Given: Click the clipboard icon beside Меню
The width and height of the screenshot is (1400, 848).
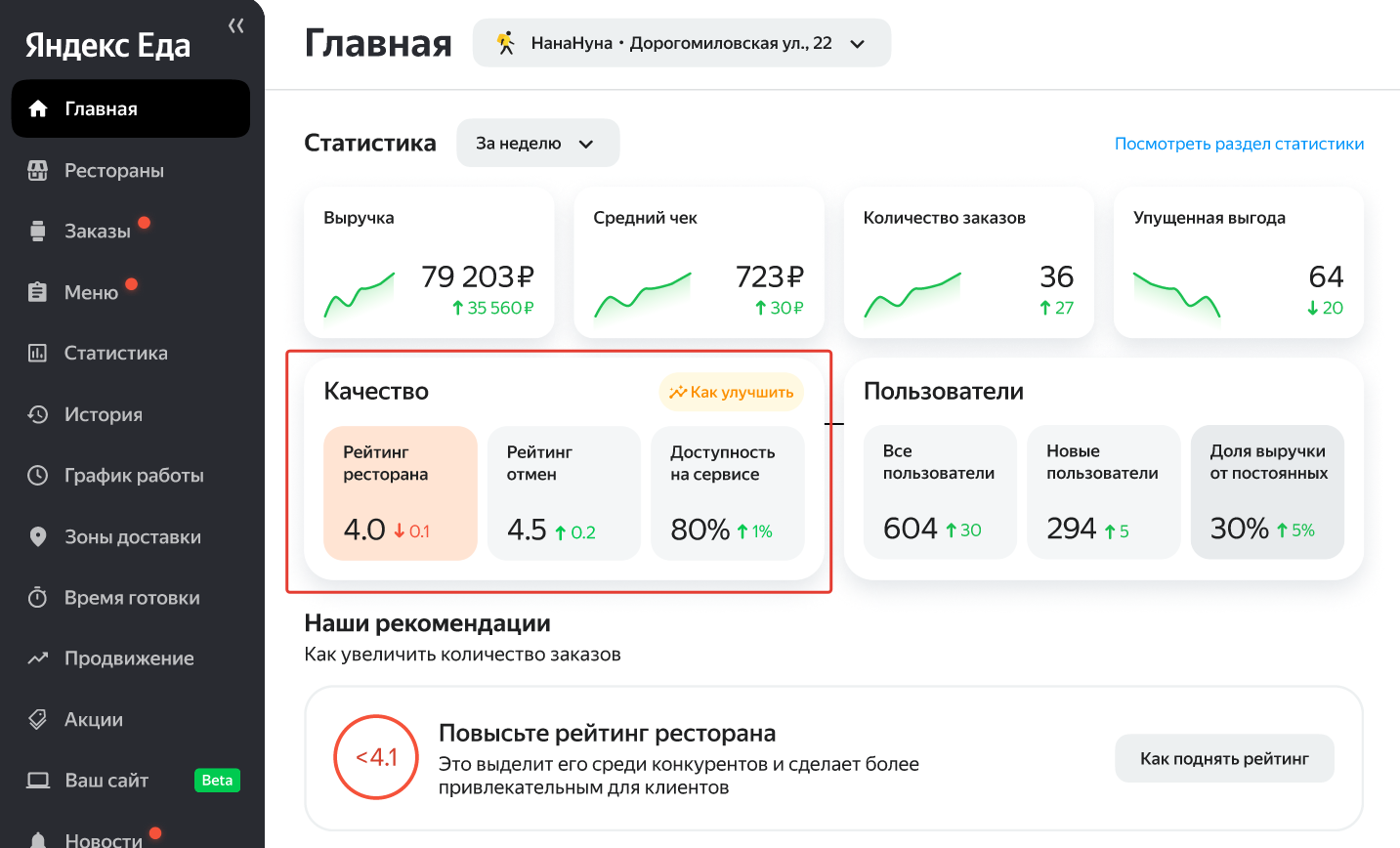Looking at the screenshot, I should click(x=38, y=292).
